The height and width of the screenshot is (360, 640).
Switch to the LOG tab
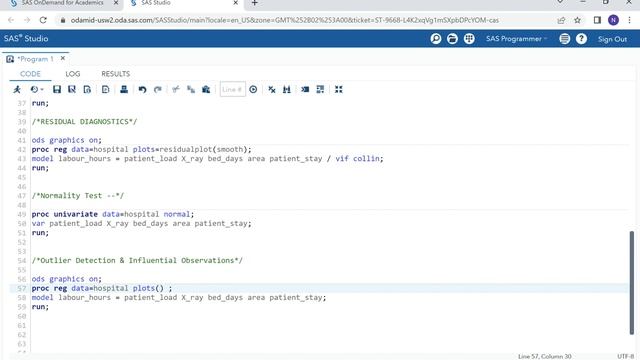pos(73,74)
